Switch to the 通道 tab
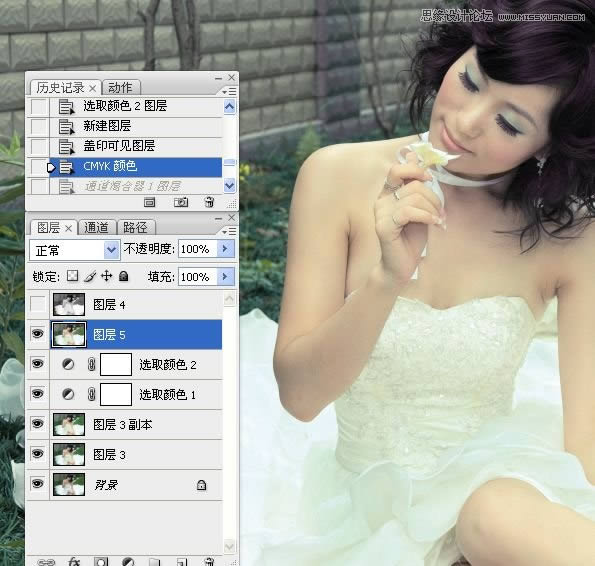Viewport: 595px width, 566px height. pos(96,228)
